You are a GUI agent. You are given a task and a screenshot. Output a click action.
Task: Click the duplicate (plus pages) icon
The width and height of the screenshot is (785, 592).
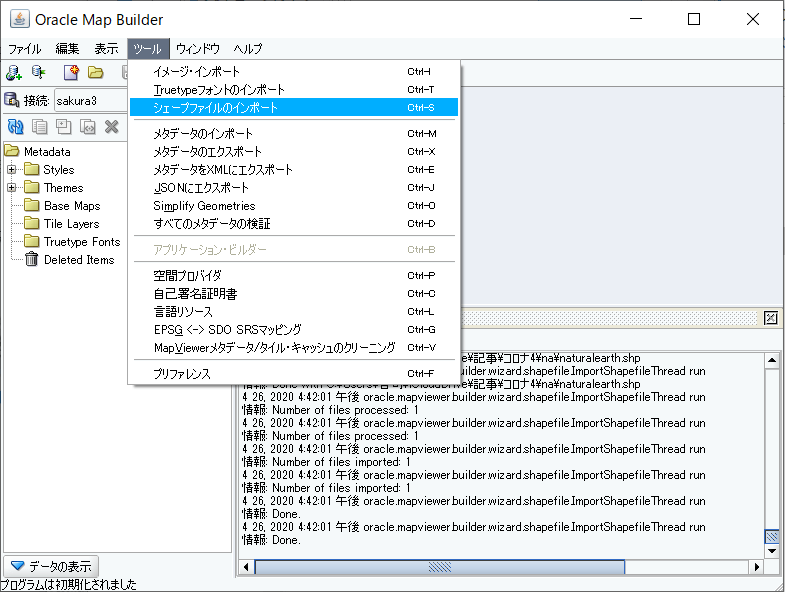click(64, 127)
